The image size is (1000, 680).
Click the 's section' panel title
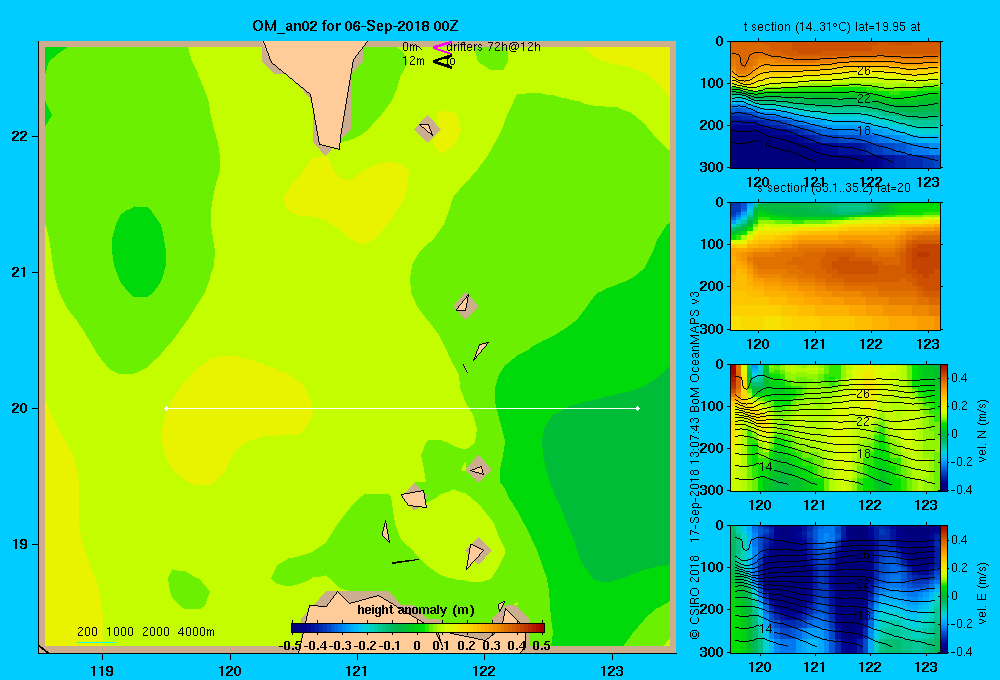coord(834,188)
